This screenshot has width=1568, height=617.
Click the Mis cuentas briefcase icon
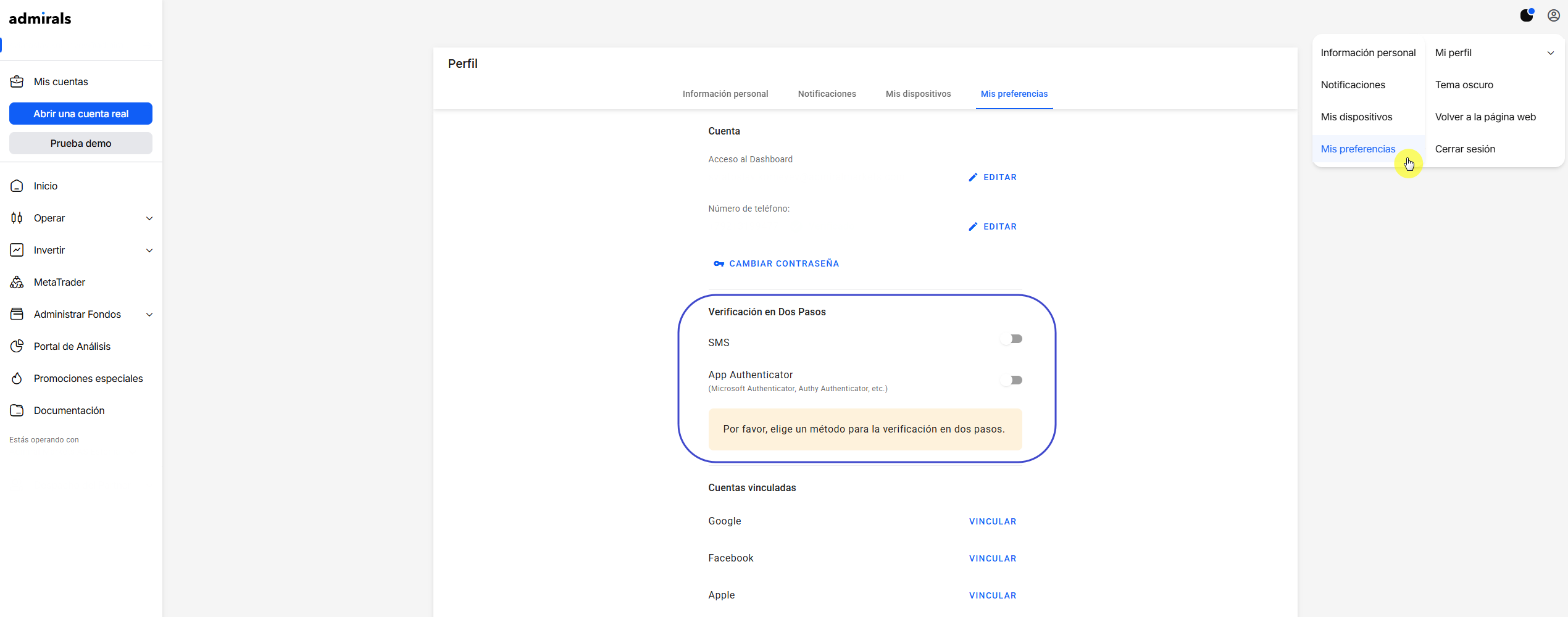click(x=17, y=81)
